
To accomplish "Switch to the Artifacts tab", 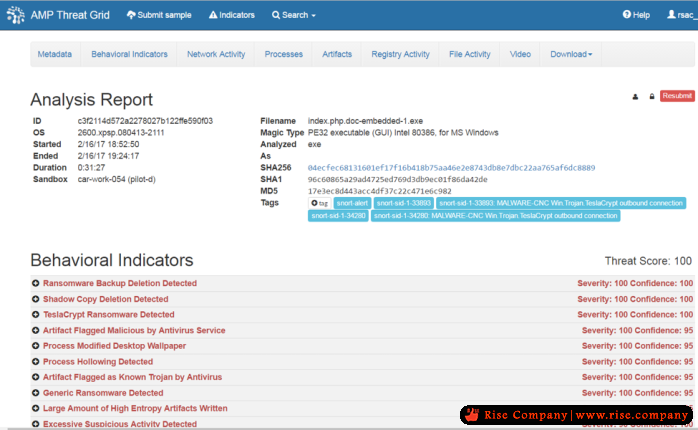I will [x=337, y=54].
